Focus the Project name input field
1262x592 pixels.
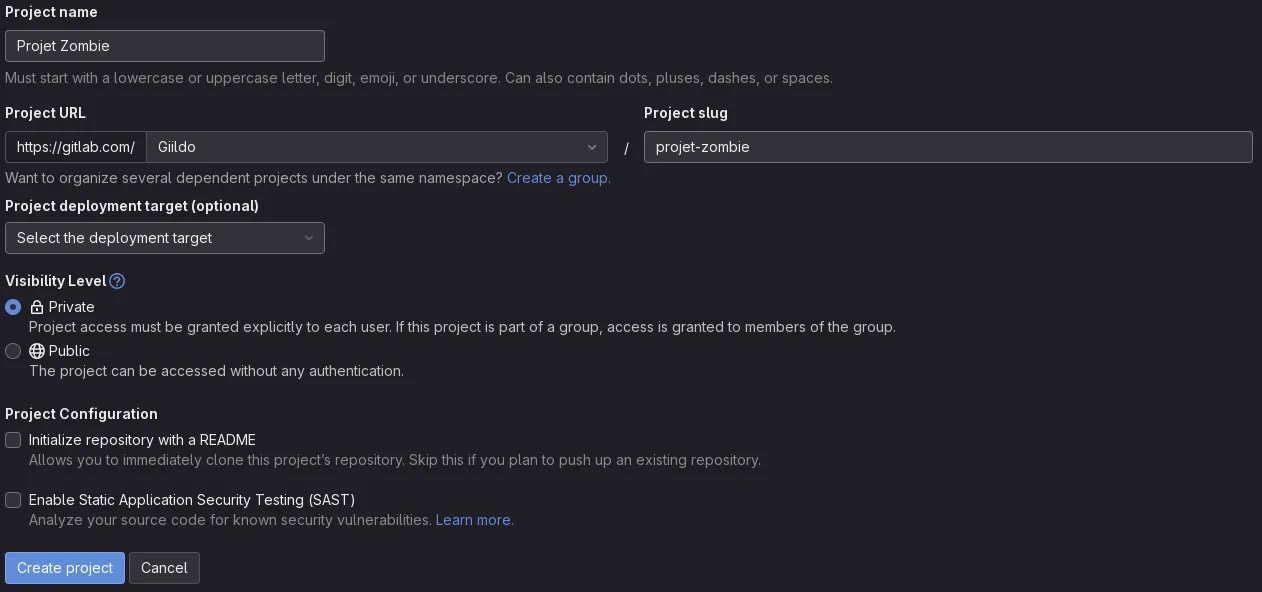click(165, 46)
